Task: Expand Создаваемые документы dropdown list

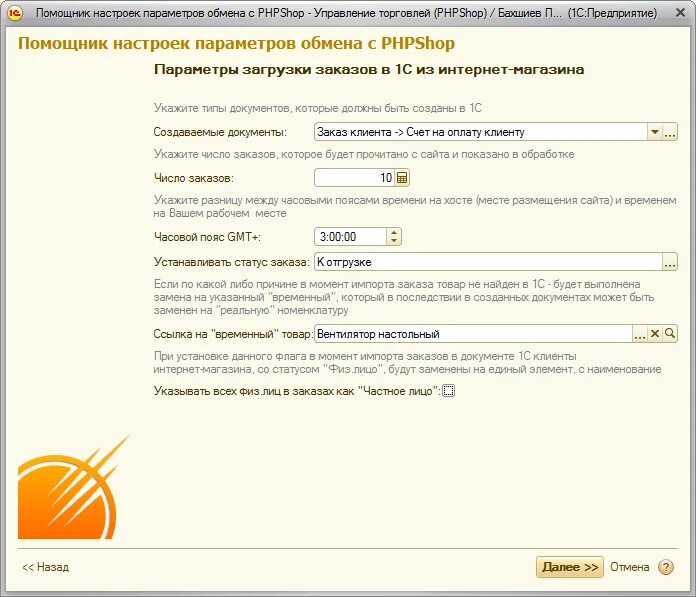Action: (x=655, y=132)
